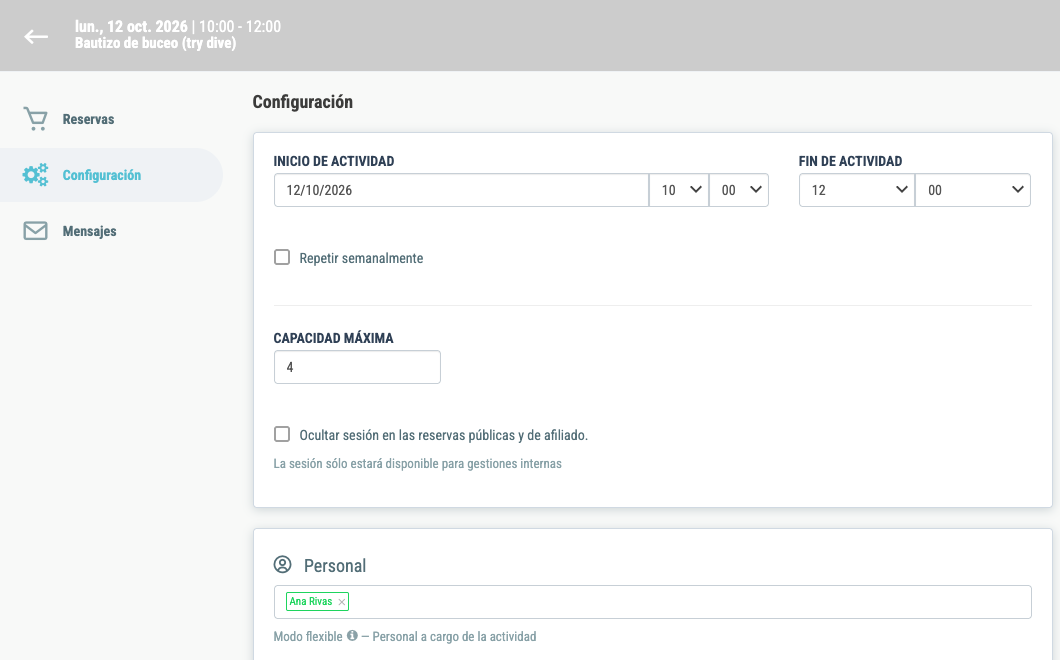
Task: Enable Repetir semanalmente checkbox
Action: (282, 257)
